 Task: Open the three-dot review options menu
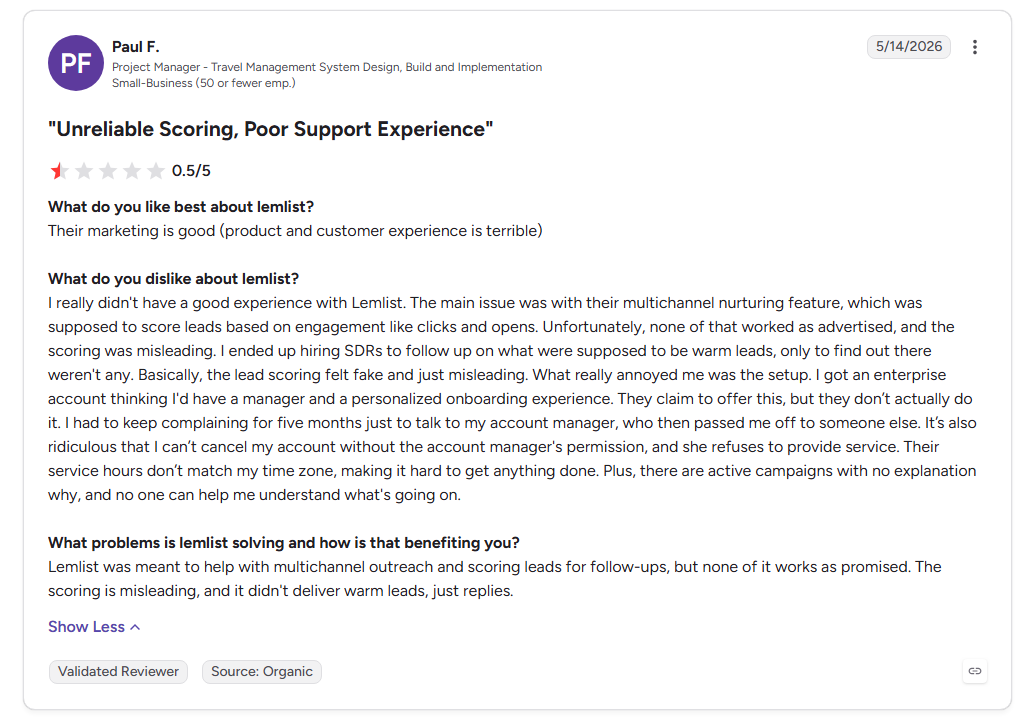click(x=974, y=47)
